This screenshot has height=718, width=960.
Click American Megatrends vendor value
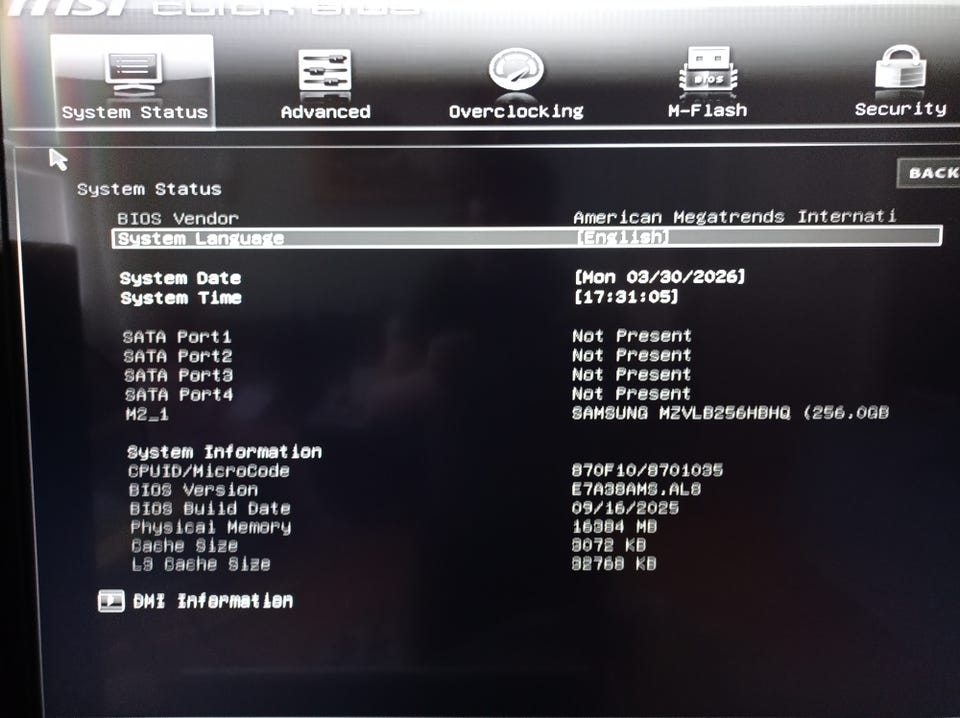735,217
